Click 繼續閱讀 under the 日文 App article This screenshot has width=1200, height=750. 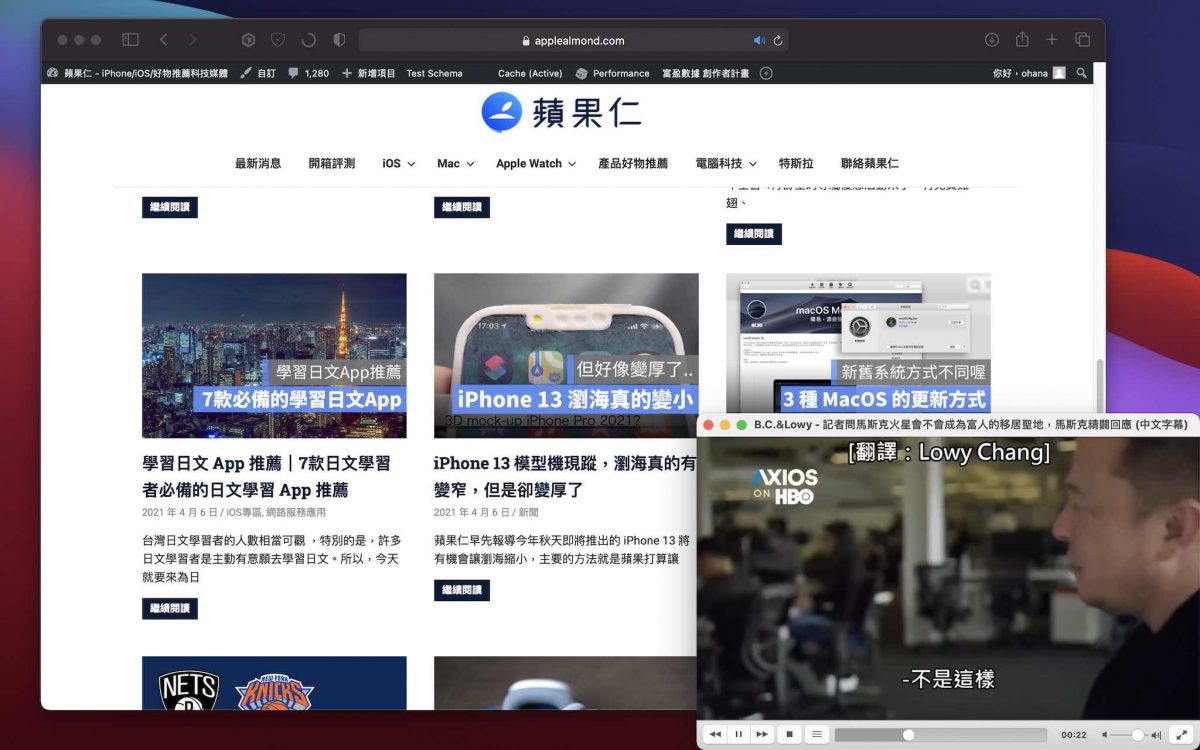coord(170,608)
